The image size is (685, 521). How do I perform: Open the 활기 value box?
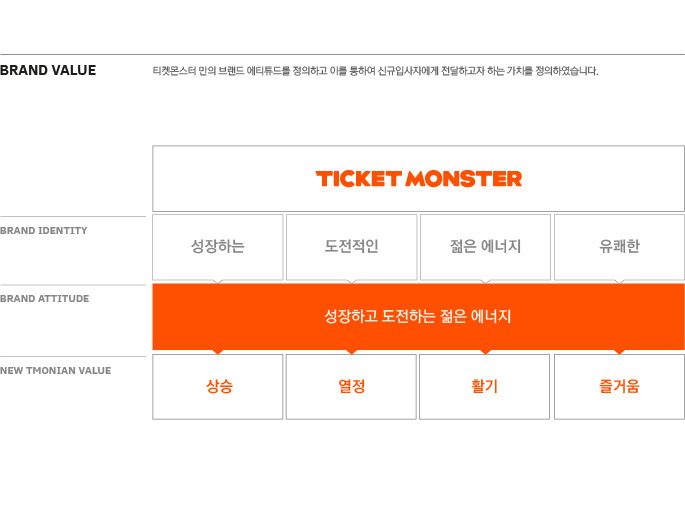tap(484, 387)
